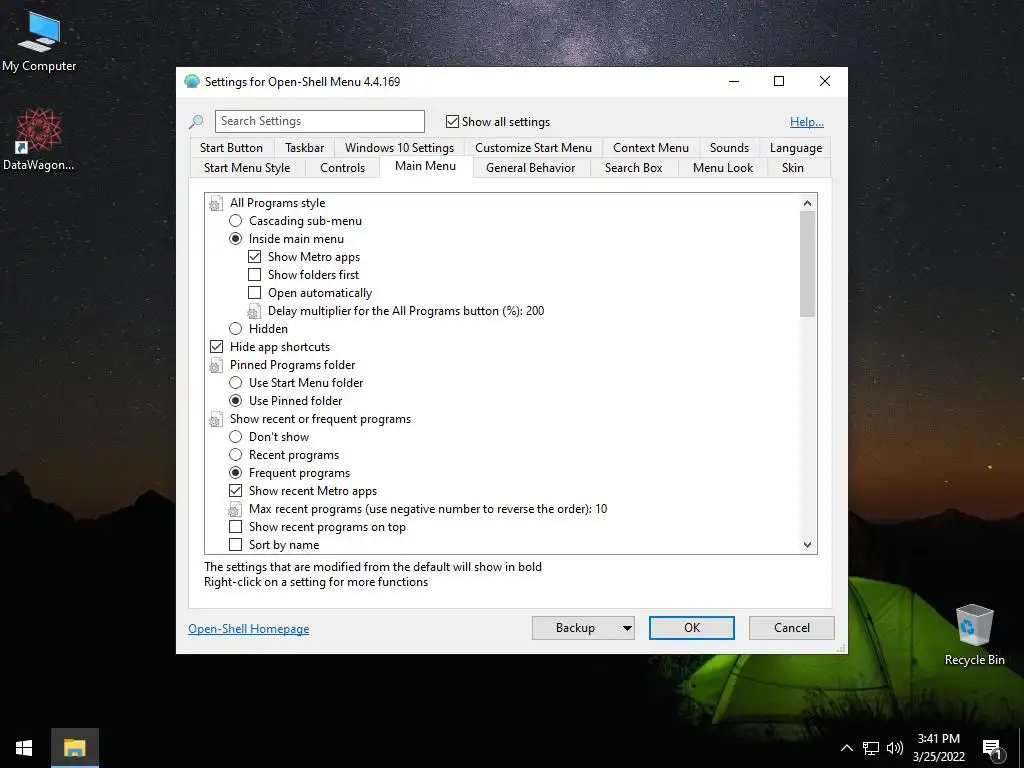
Task: Show hidden system tray icons
Action: click(846, 748)
